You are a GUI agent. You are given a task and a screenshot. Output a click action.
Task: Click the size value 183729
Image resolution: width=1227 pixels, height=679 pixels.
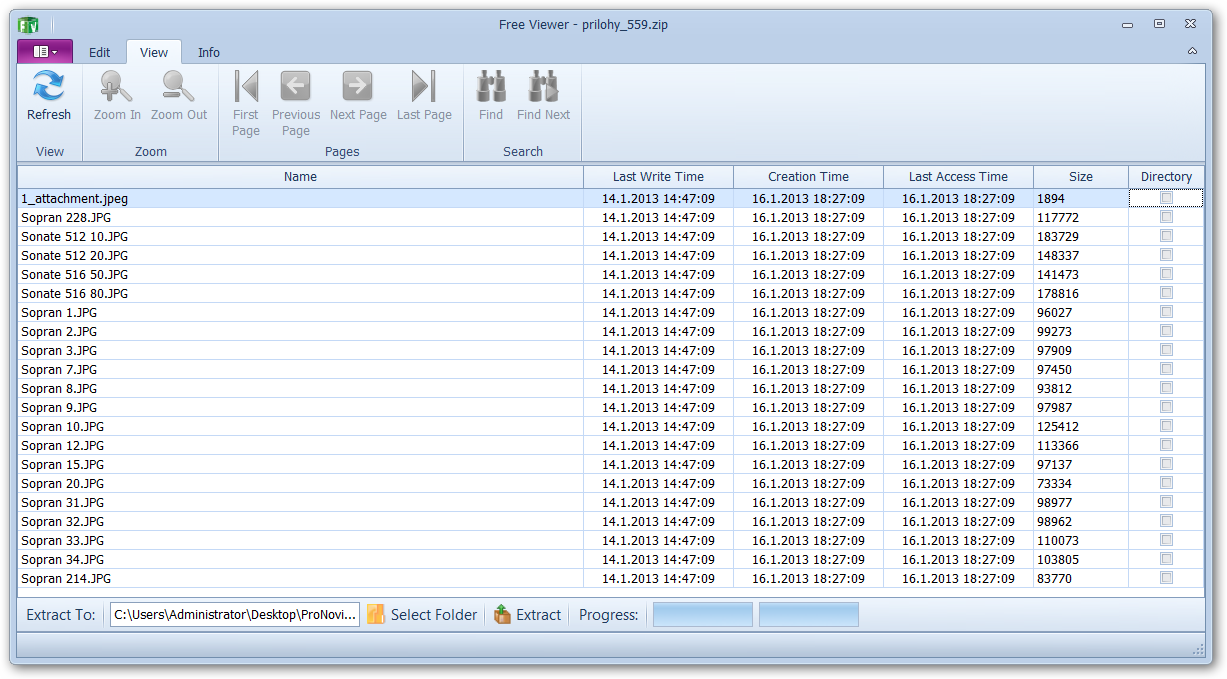pyautogui.click(x=1058, y=237)
